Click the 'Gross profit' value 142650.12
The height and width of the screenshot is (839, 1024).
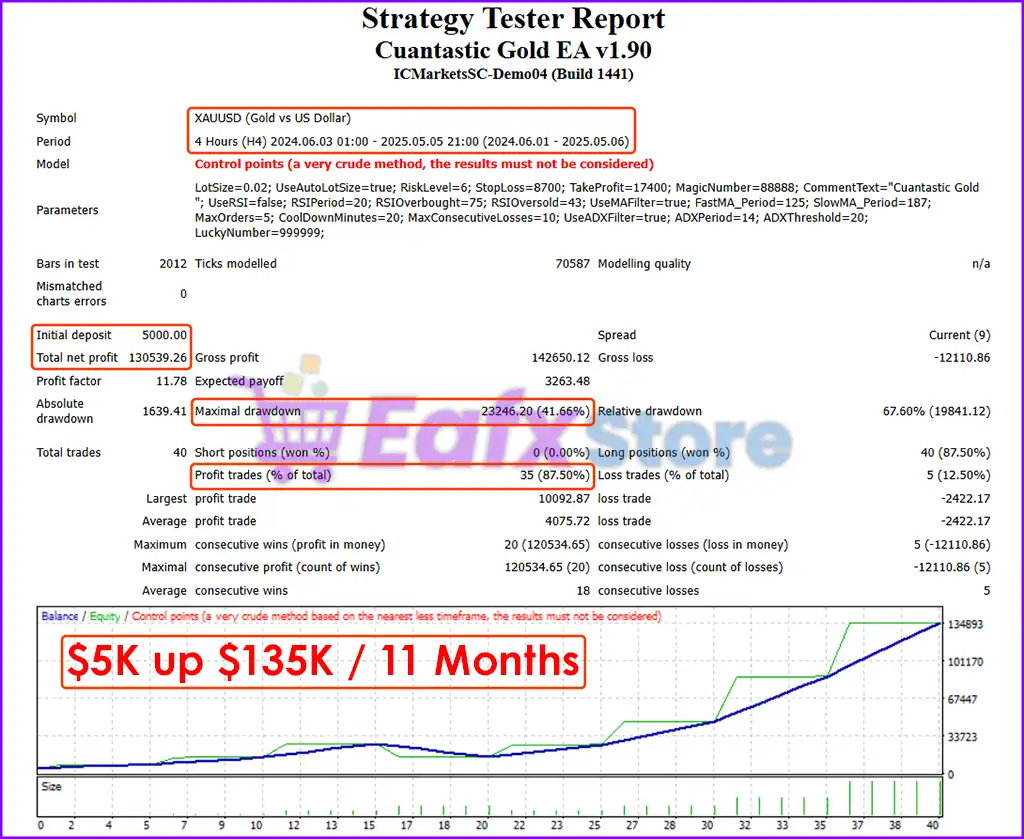(561, 358)
